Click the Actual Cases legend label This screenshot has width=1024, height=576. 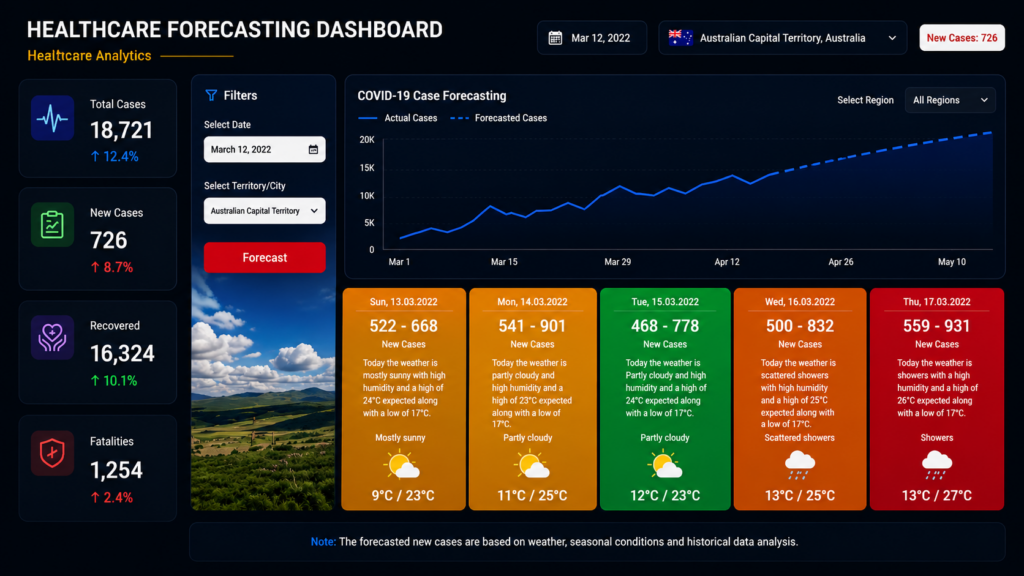(411, 118)
